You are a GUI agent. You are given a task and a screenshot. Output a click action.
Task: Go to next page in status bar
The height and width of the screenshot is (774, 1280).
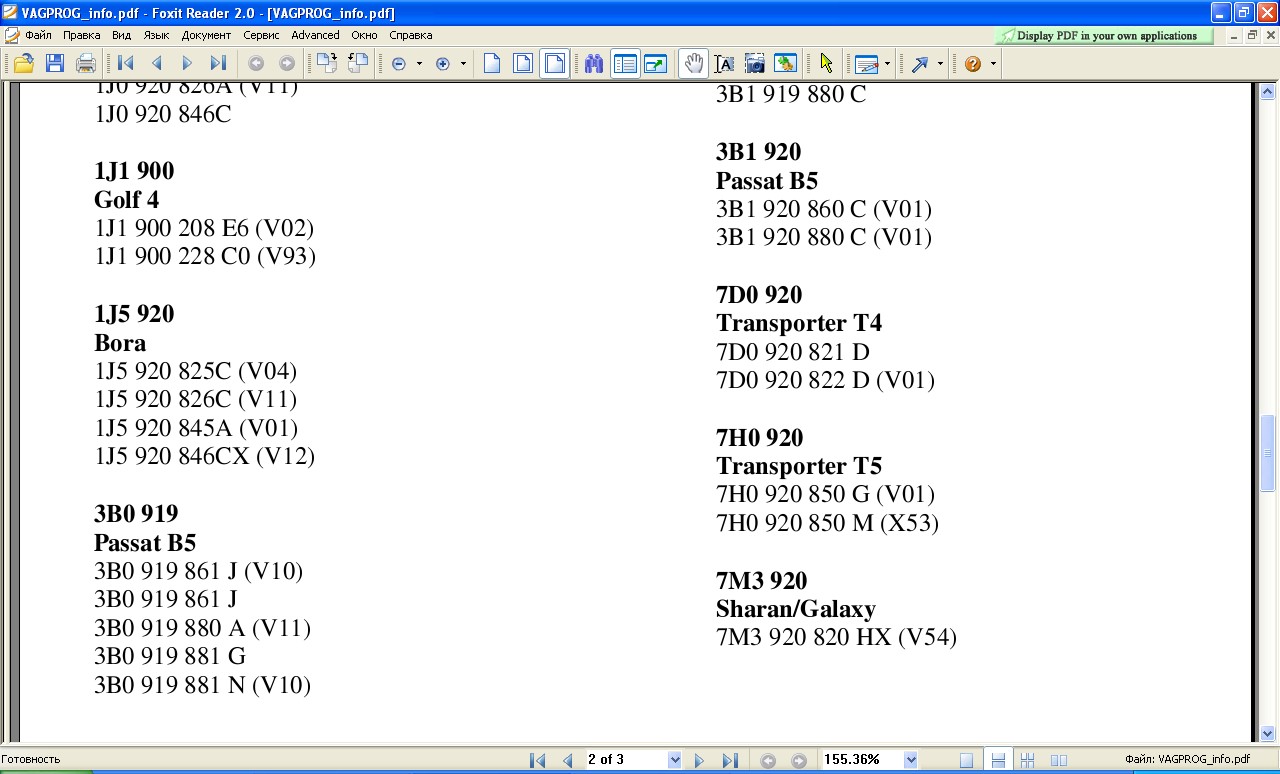(699, 760)
